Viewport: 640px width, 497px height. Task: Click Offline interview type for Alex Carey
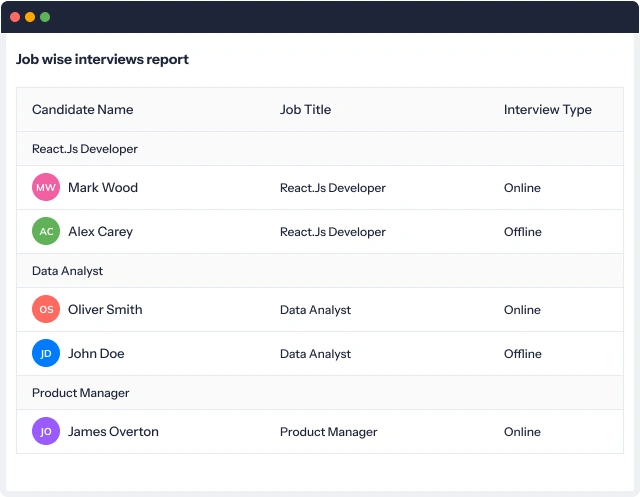pos(522,232)
